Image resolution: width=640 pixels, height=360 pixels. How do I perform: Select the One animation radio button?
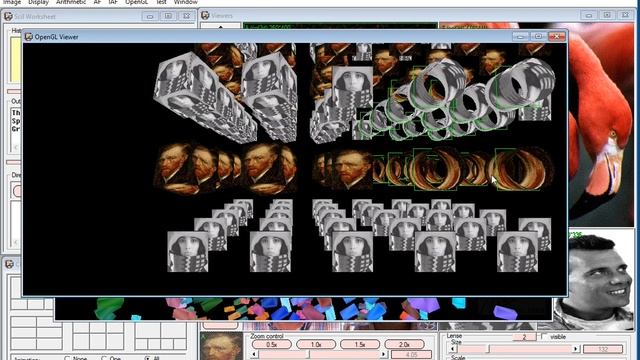pyautogui.click(x=104, y=358)
